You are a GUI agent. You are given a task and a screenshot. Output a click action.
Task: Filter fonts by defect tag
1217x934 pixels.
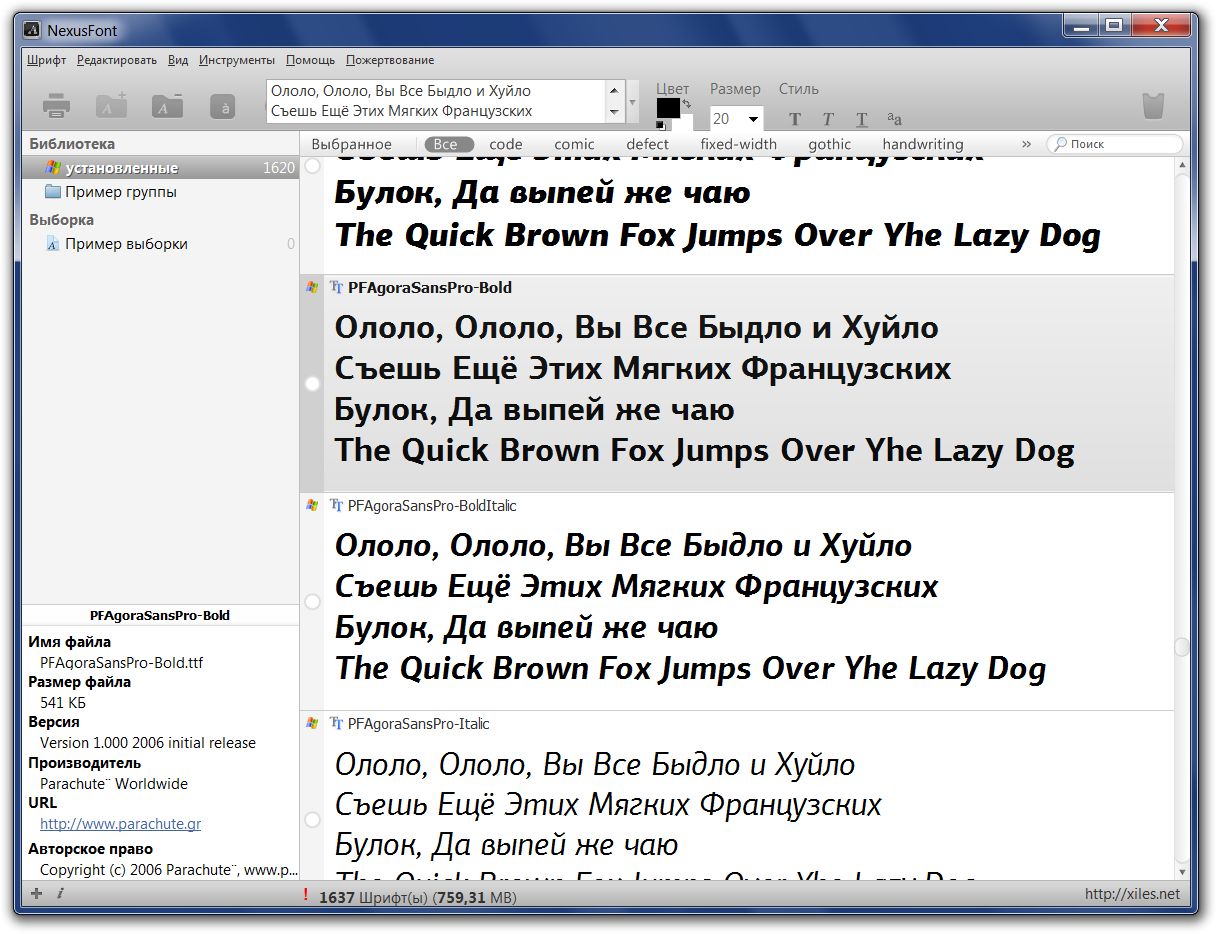click(648, 144)
